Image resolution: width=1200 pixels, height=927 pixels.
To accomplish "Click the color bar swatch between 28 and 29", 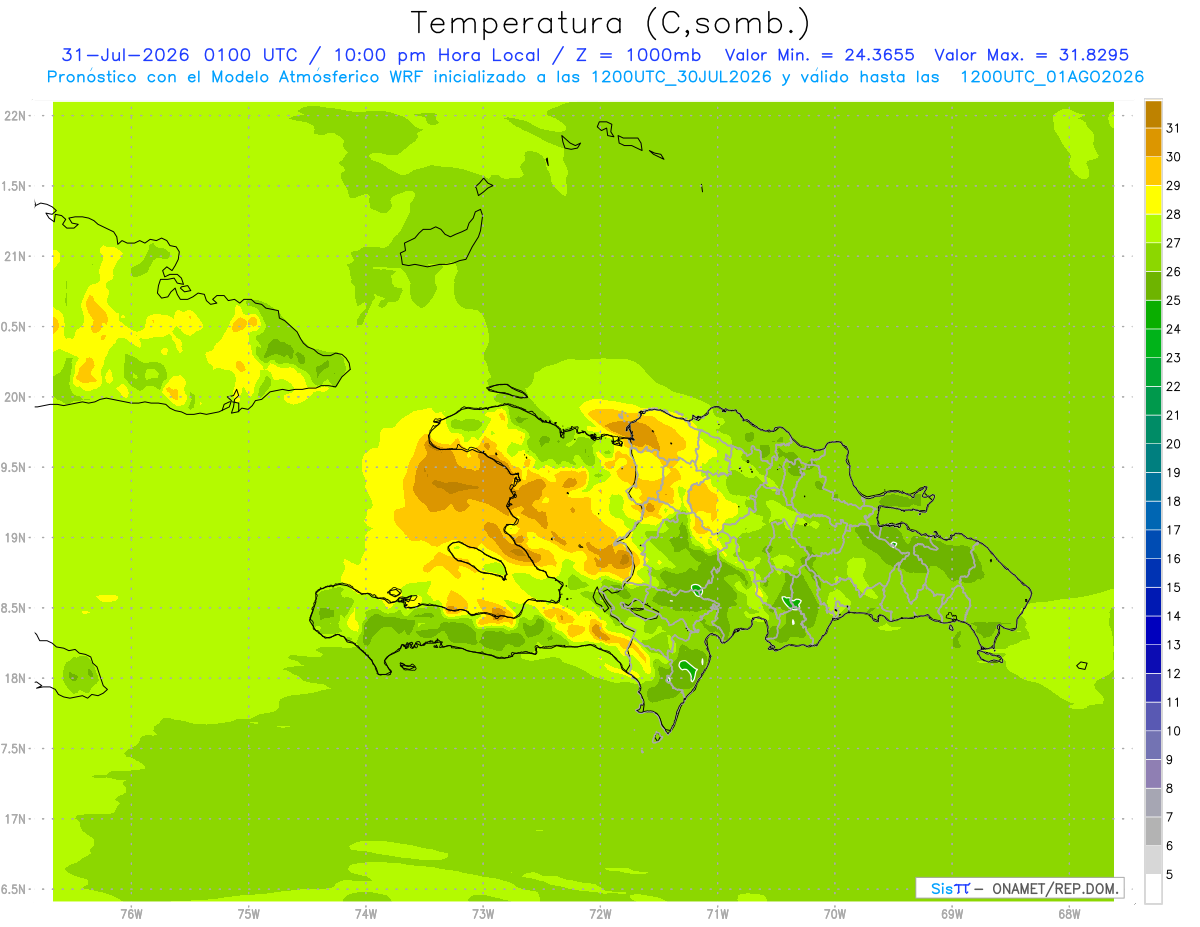I will click(1153, 200).
